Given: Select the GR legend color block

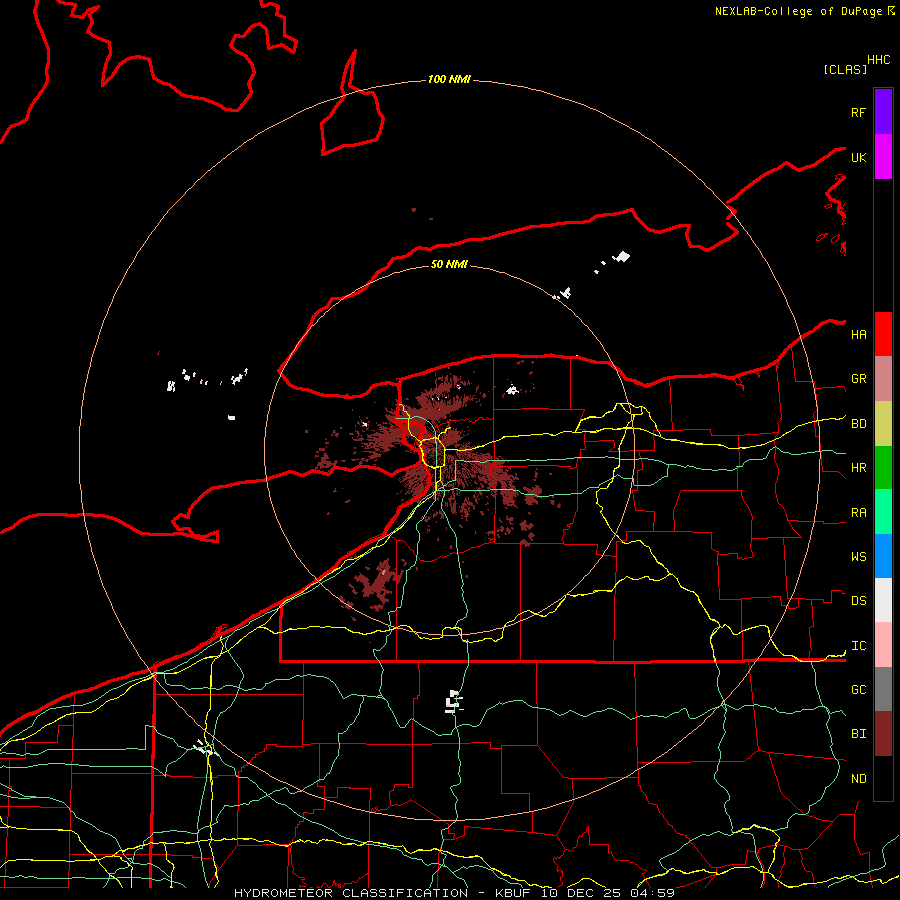Looking at the screenshot, I should tap(883, 379).
